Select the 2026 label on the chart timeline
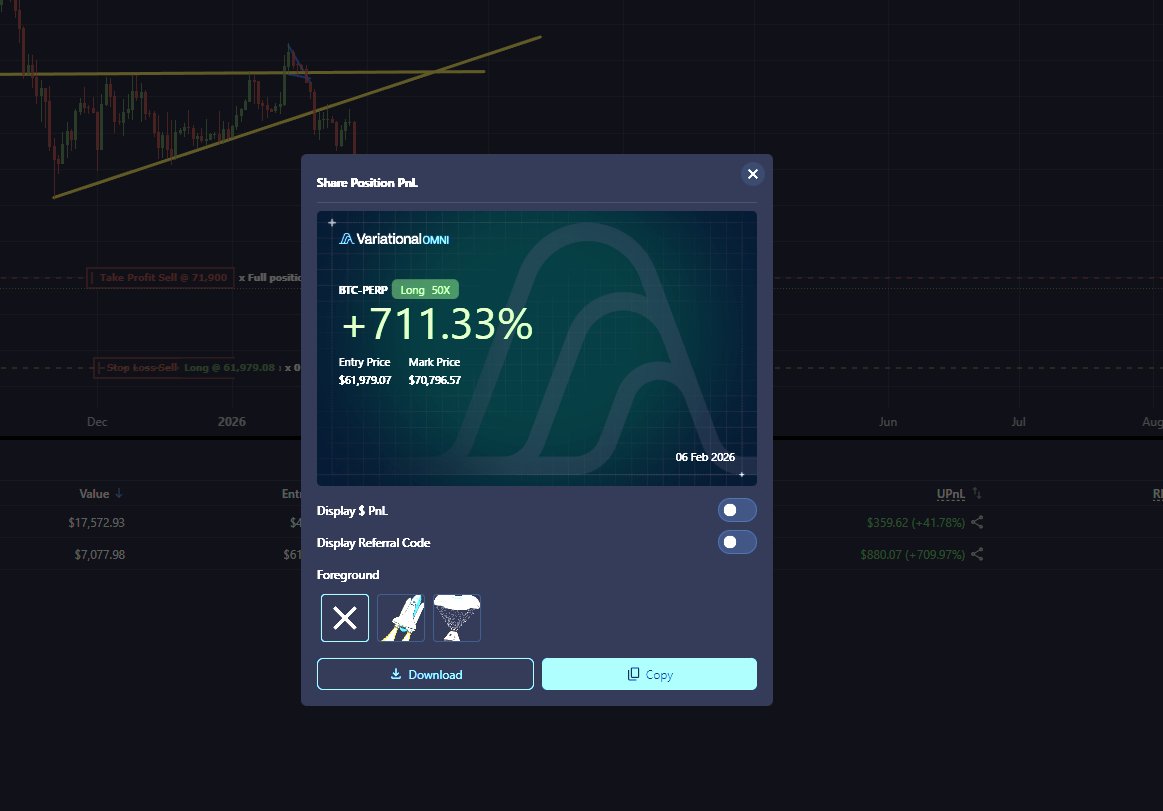Screen dimensions: 1163x811 (231, 421)
